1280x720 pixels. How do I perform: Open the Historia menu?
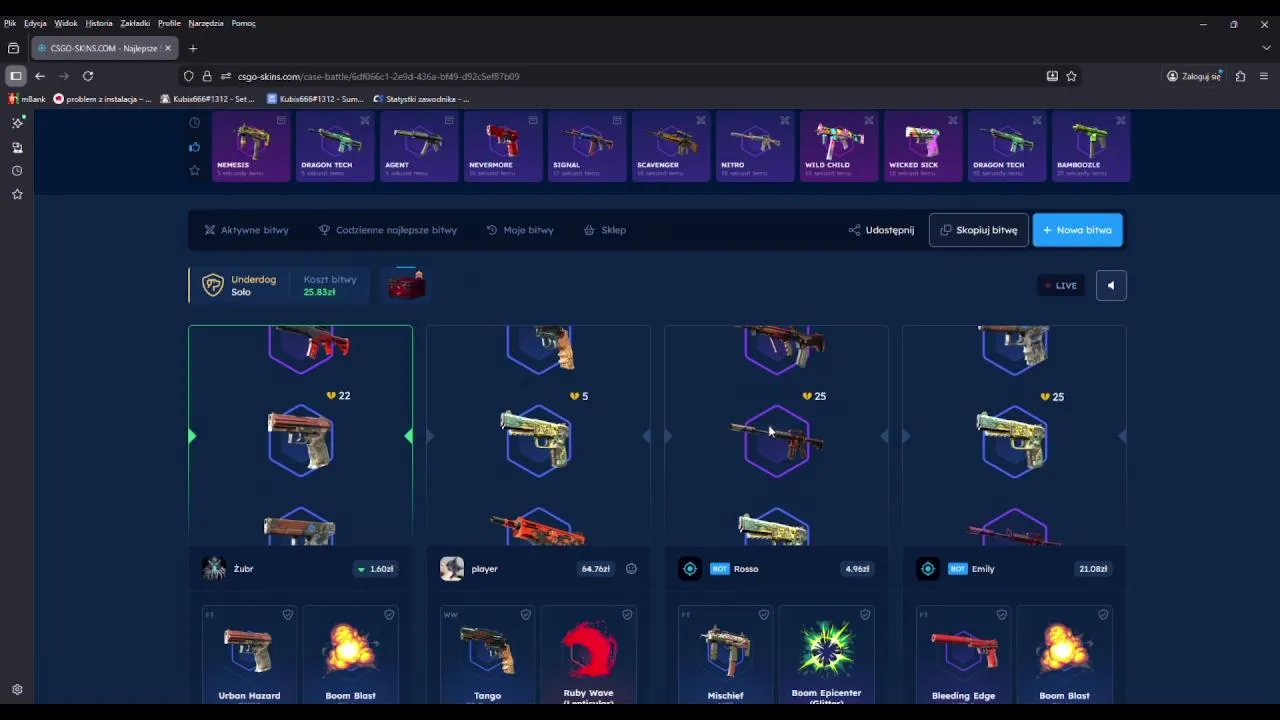99,23
